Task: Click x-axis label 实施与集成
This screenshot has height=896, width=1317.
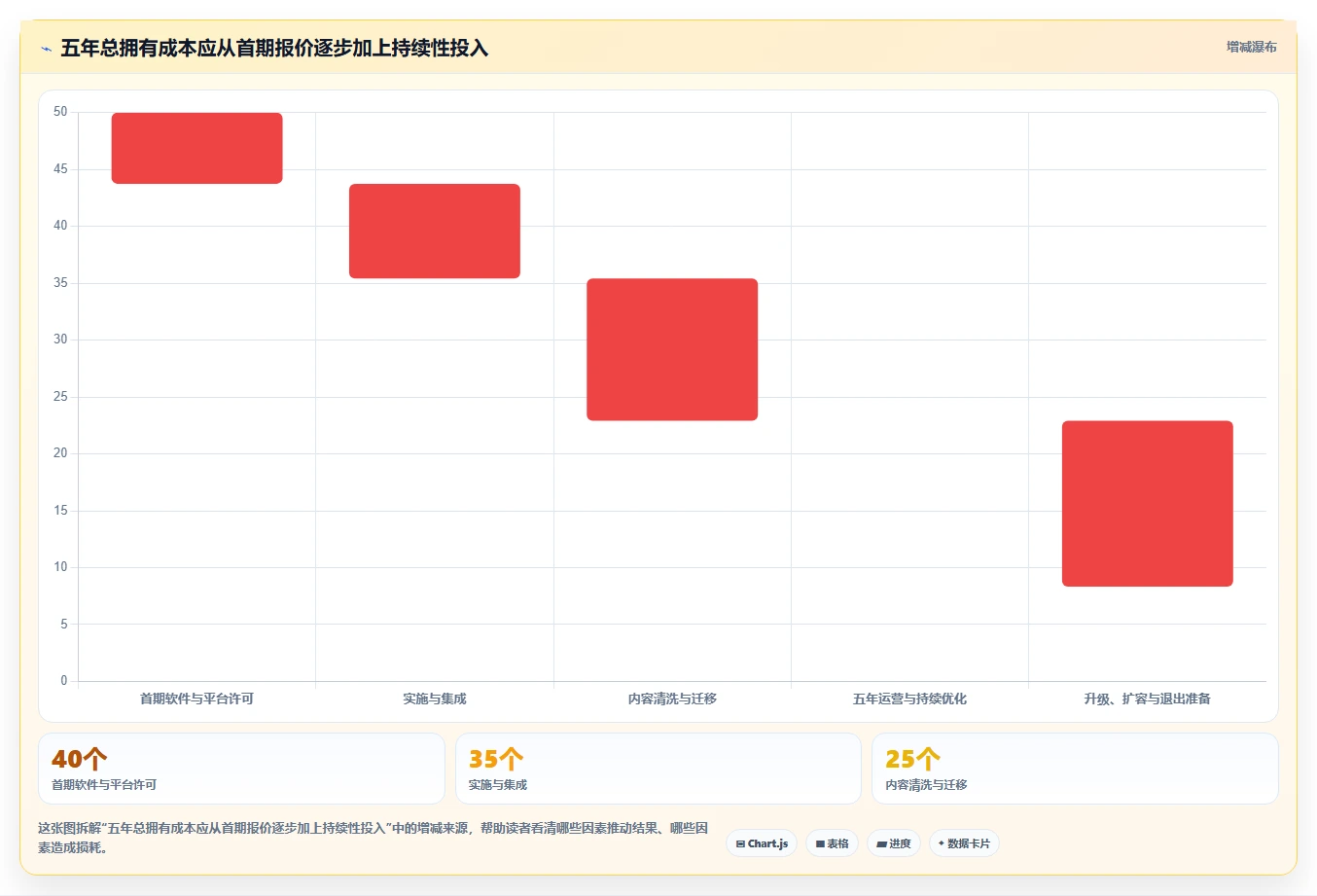Action: [x=435, y=699]
